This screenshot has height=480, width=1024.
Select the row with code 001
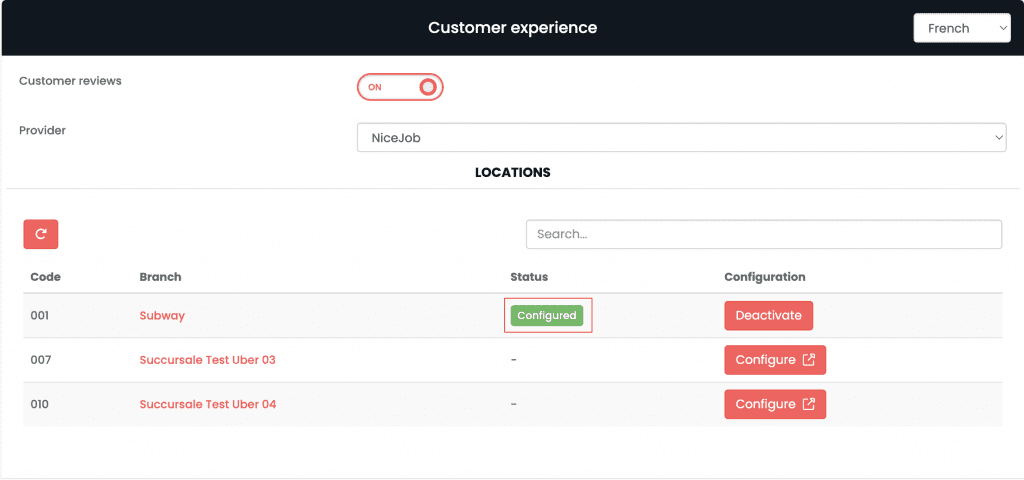click(513, 315)
